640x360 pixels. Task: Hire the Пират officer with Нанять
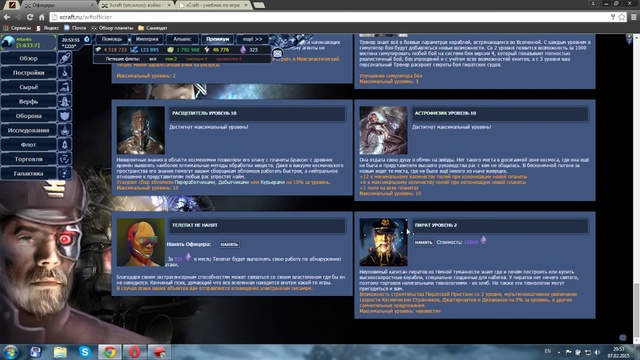point(423,242)
